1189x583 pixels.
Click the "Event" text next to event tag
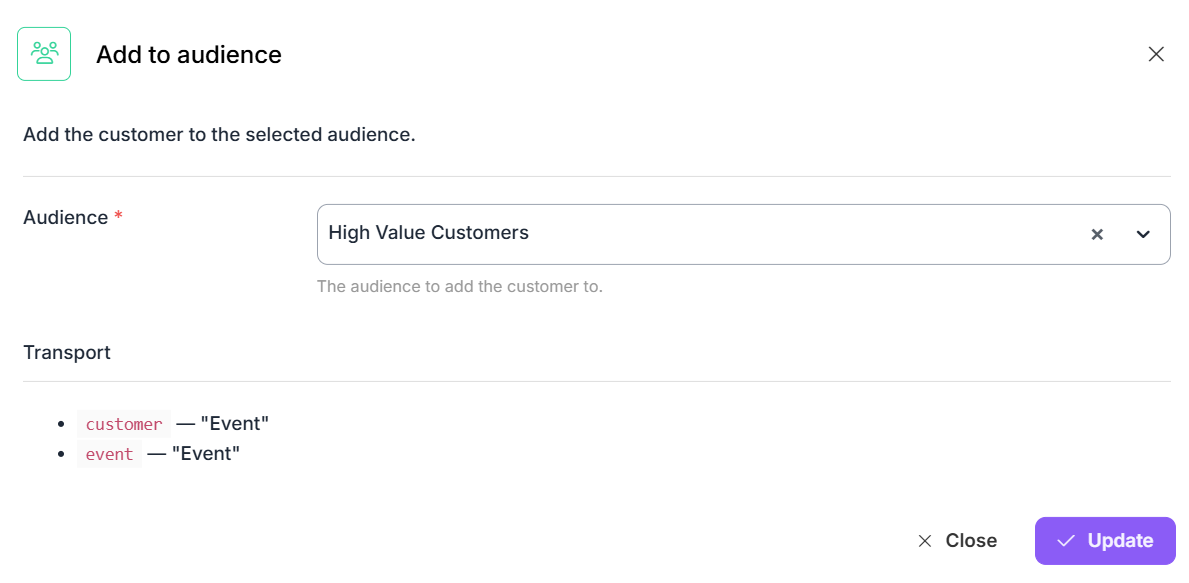click(205, 454)
